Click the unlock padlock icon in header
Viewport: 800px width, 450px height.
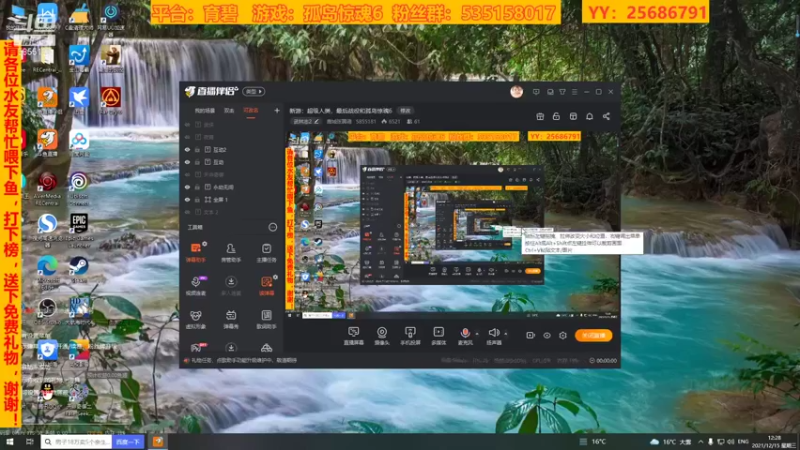(x=556, y=116)
